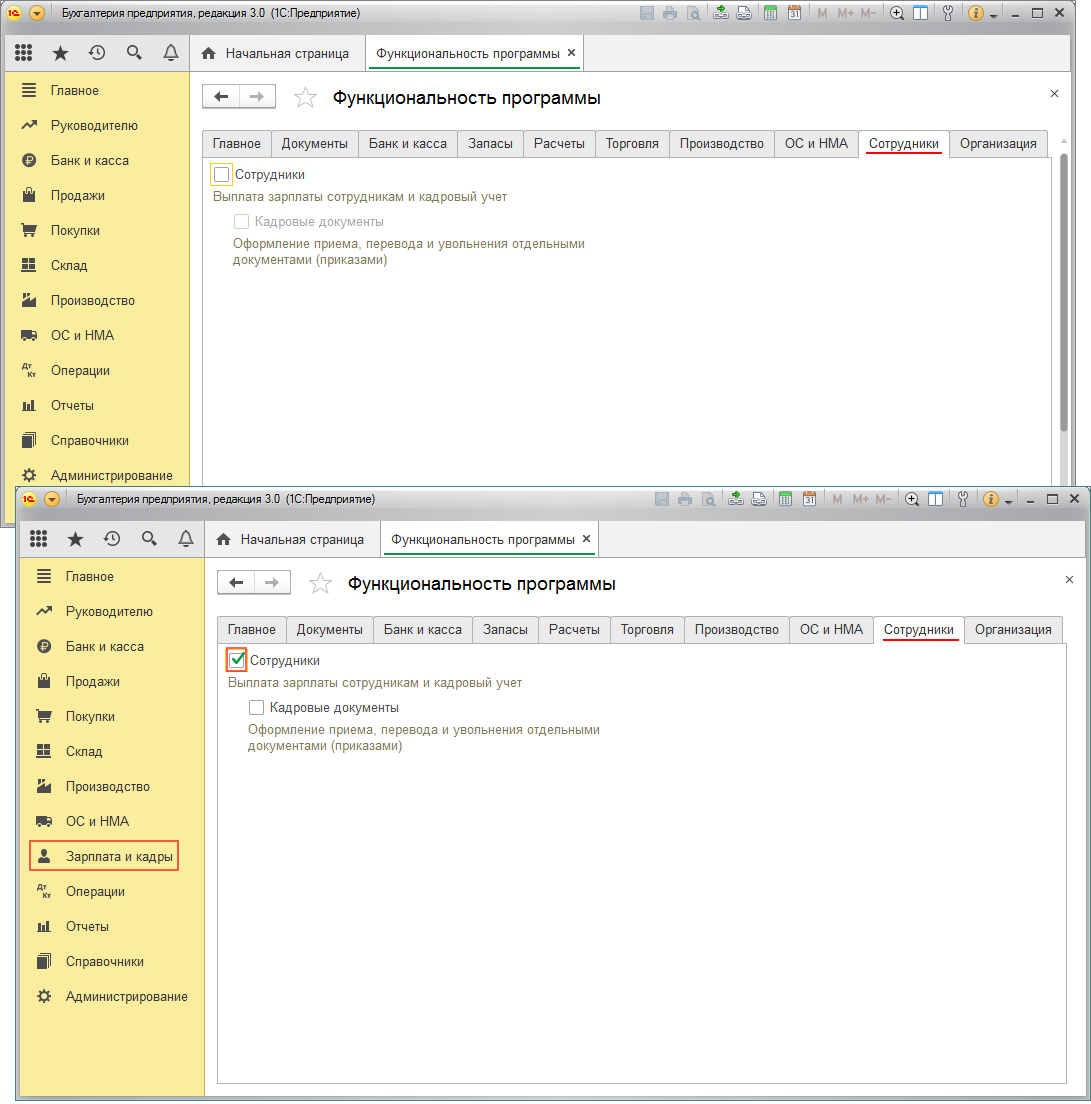Click vertical scrollbar in back window form
The height and width of the screenshot is (1104, 1091).
[1064, 292]
